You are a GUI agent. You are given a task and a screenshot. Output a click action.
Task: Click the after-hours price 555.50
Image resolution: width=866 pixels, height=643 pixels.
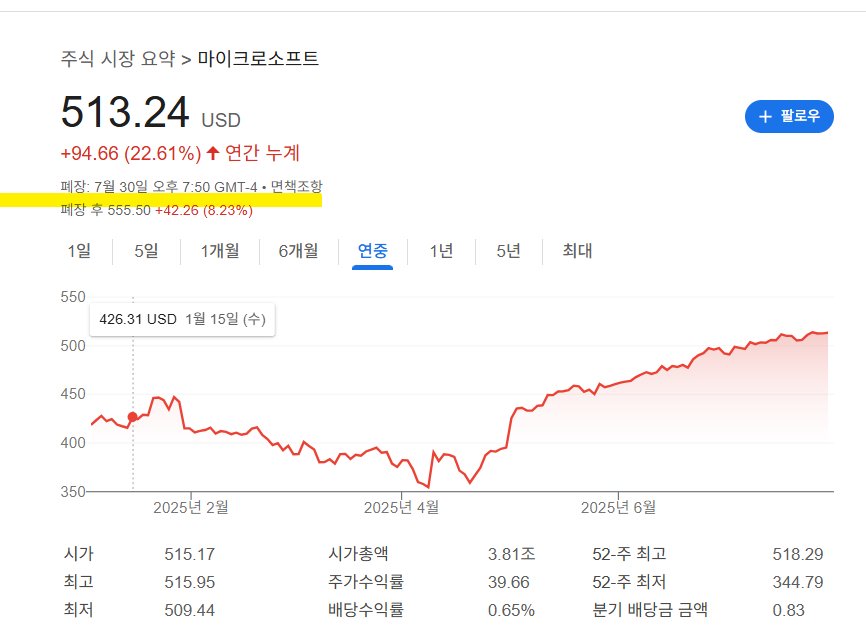[x=129, y=210]
